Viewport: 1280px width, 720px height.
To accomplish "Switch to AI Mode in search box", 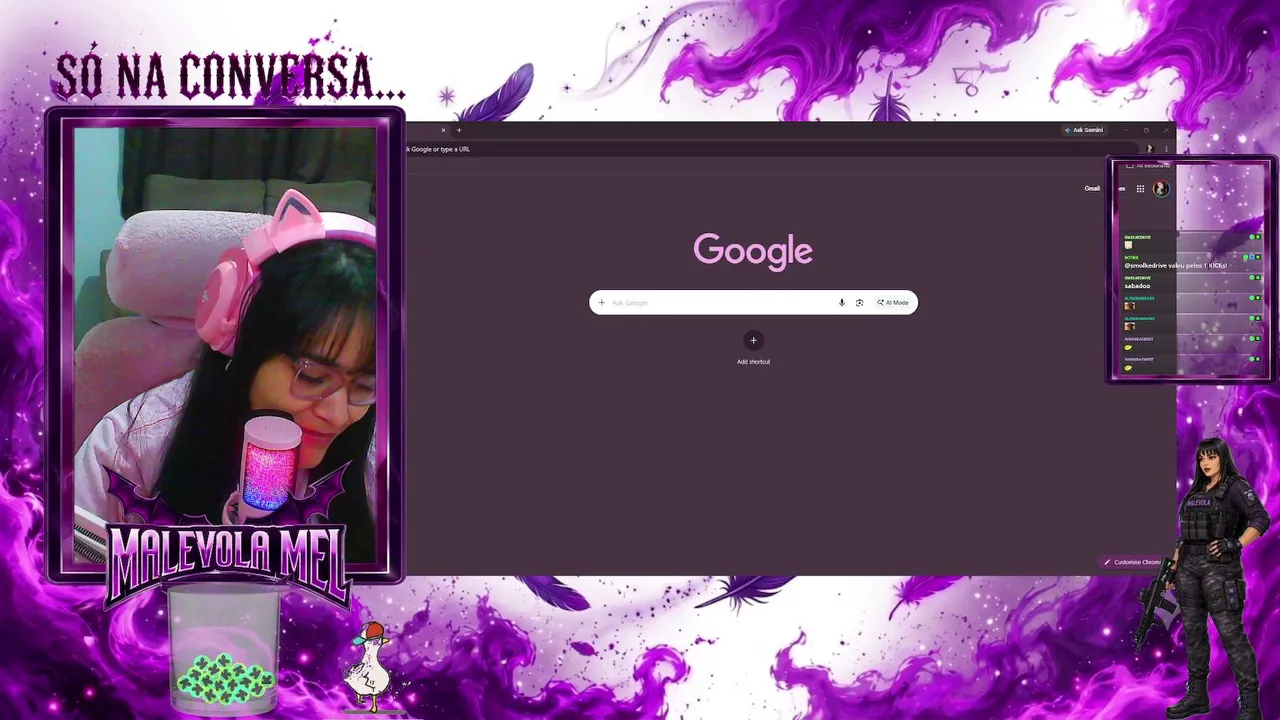I will pos(893,302).
